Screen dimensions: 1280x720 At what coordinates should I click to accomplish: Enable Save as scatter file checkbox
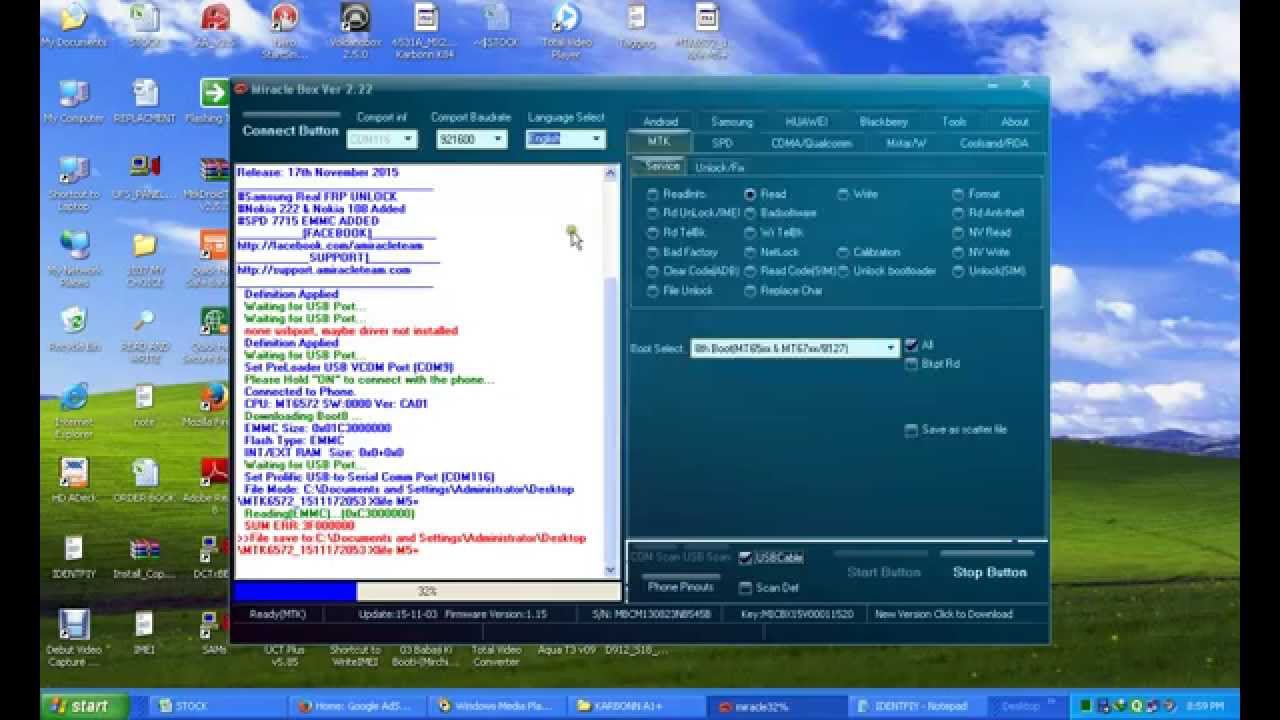[911, 430]
